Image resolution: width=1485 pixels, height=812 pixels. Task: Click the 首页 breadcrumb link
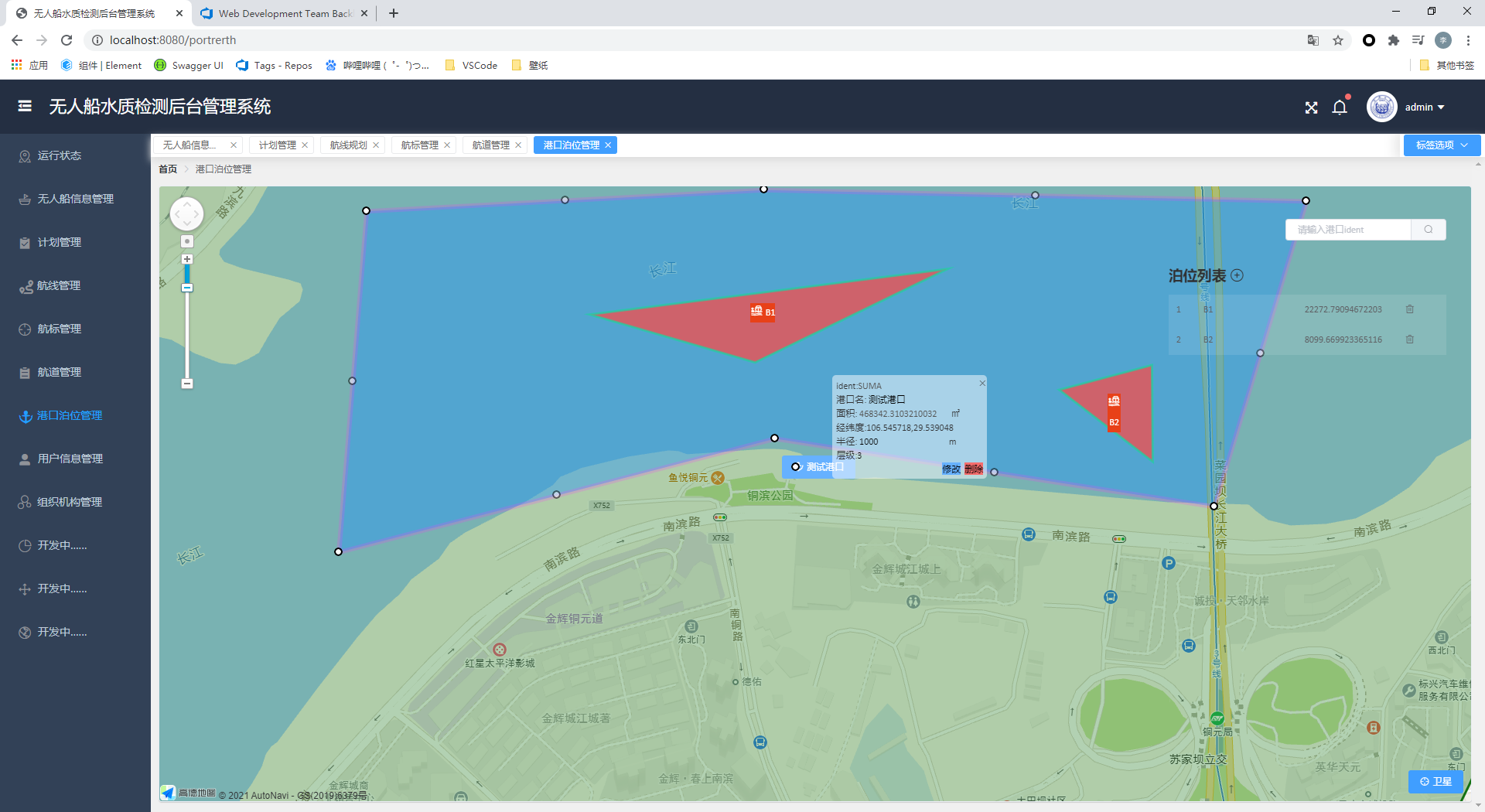pos(168,169)
